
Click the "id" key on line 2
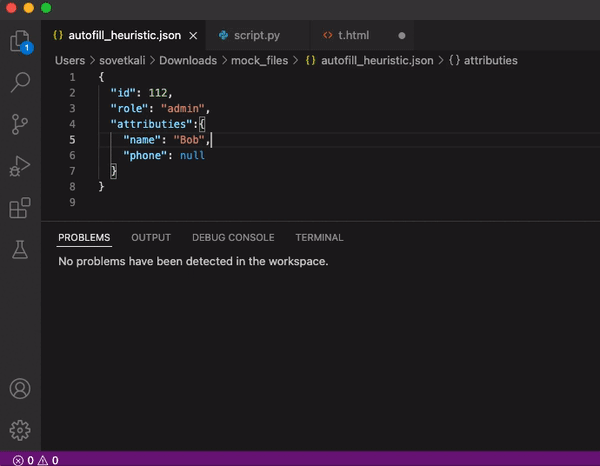[x=123, y=93]
